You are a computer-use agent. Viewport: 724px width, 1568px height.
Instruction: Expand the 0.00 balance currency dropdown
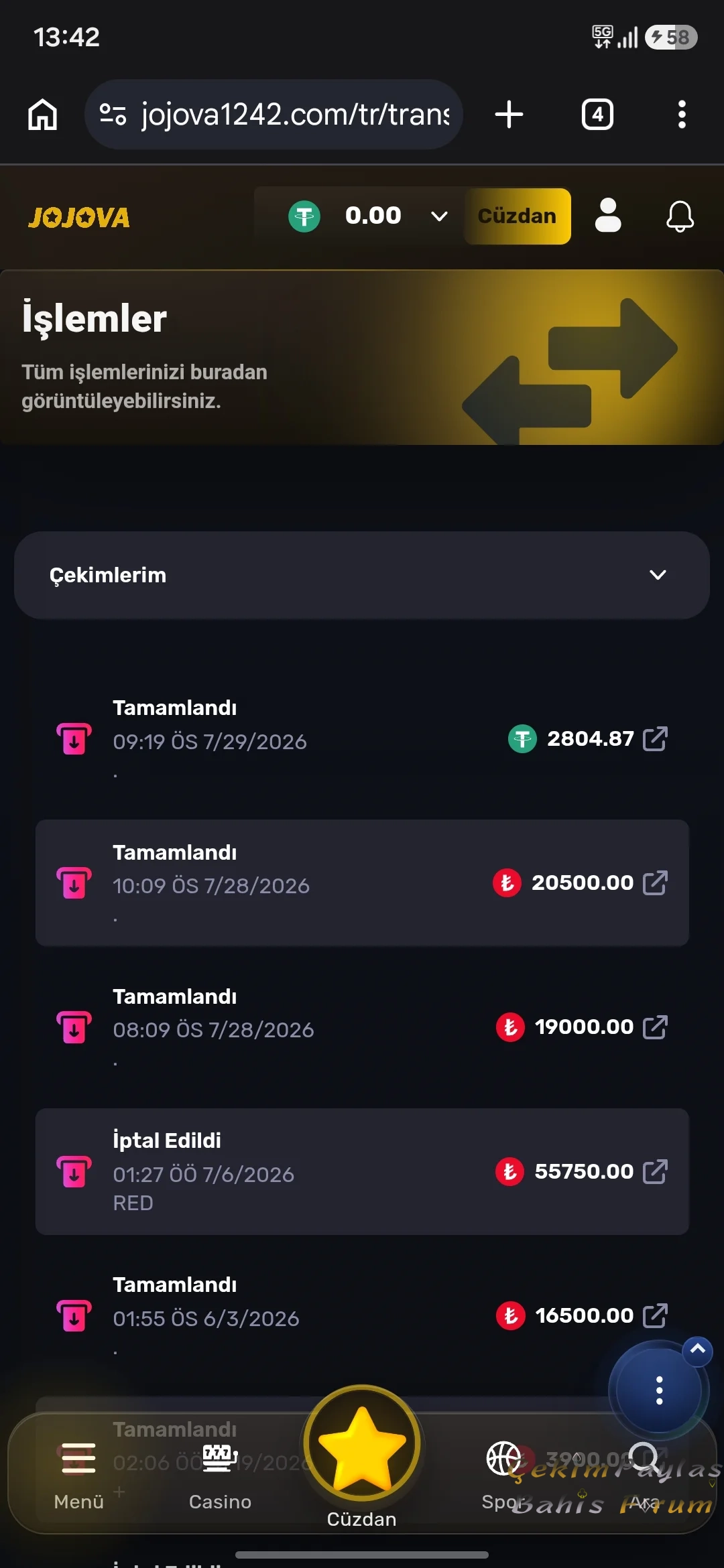439,216
